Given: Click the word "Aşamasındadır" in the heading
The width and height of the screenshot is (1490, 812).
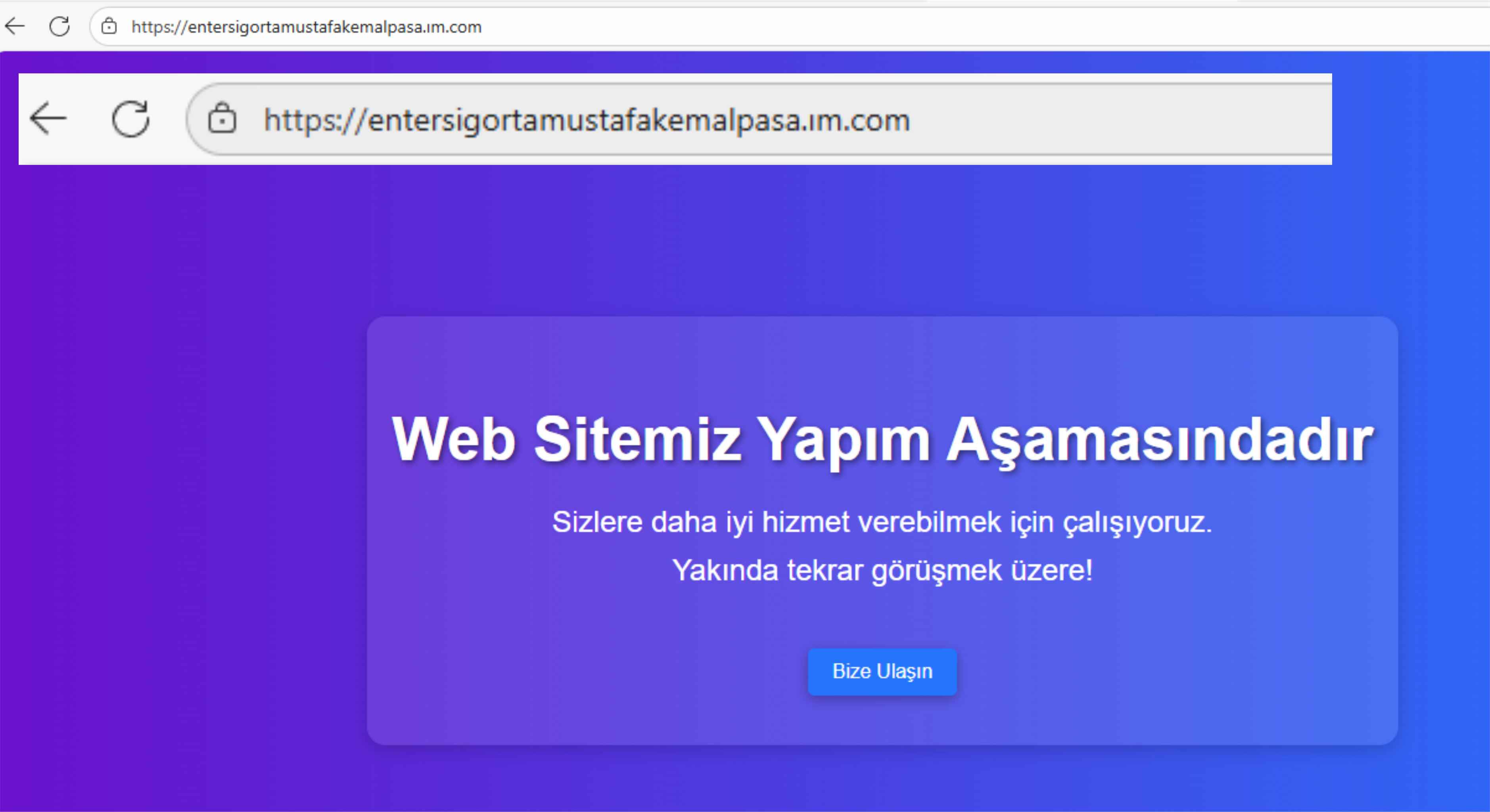Looking at the screenshot, I should 1159,441.
